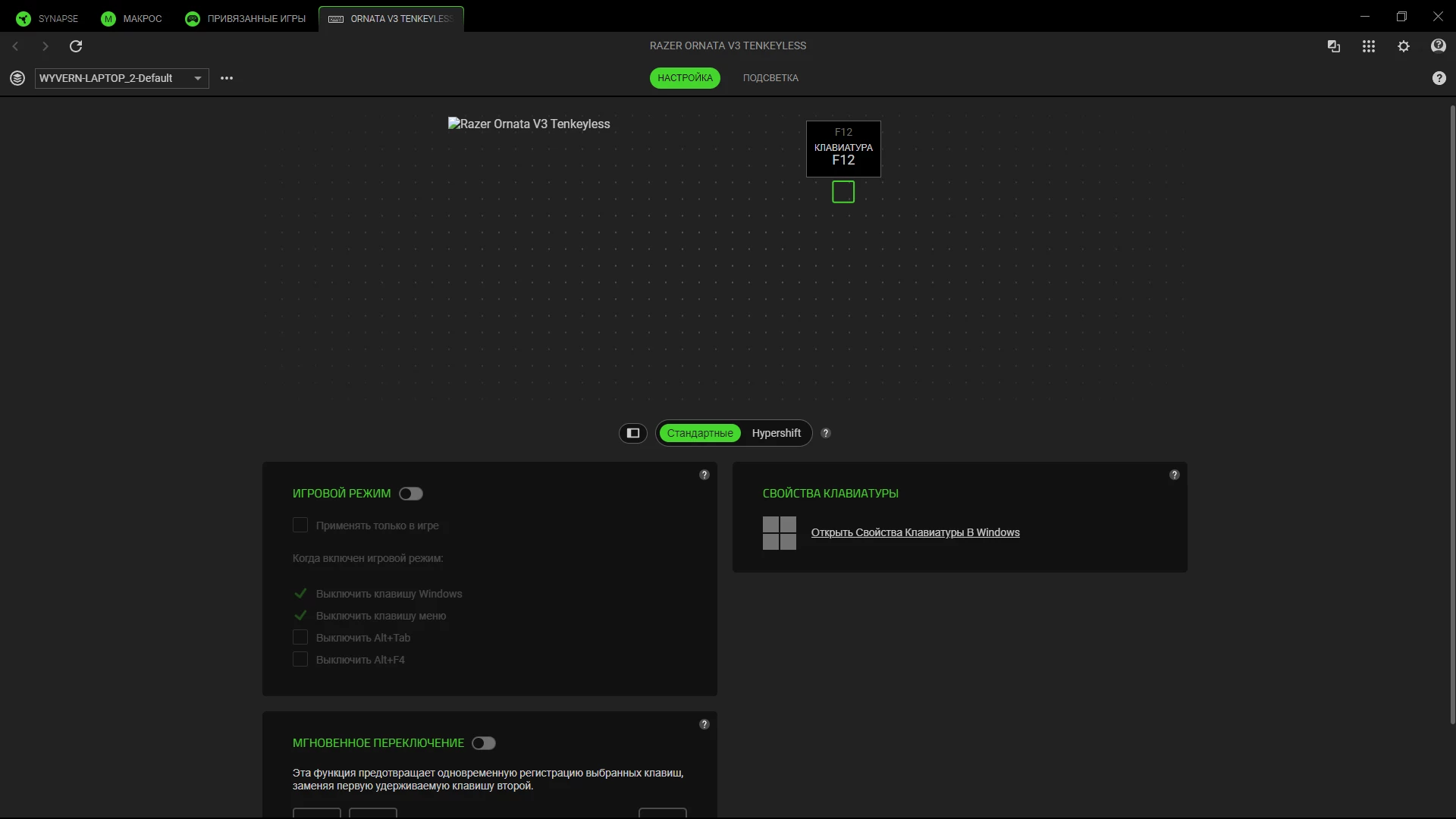This screenshot has width=1456, height=819.
Task: Check the Выключить Alt+F4 box
Action: point(300,660)
